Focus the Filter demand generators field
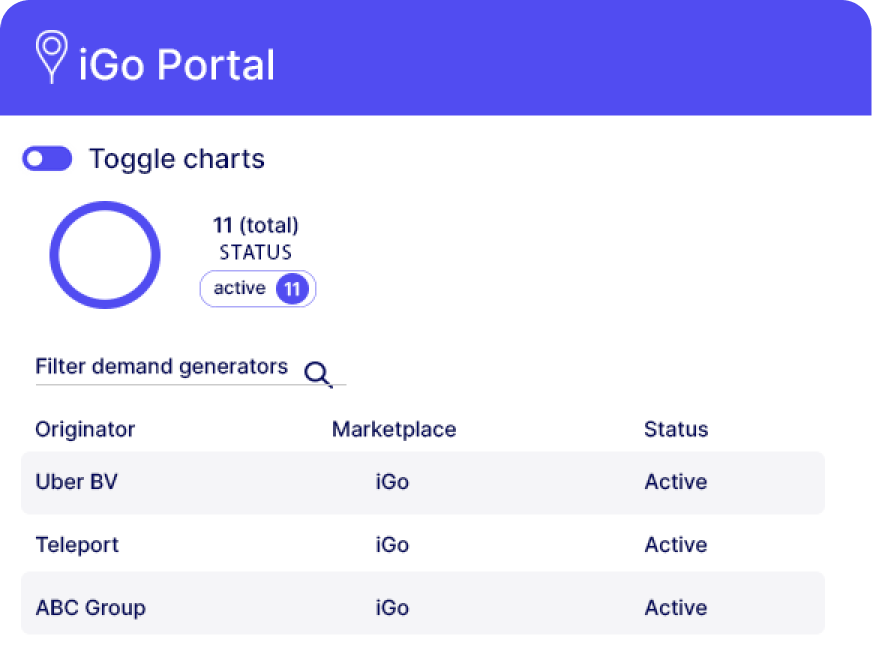The height and width of the screenshot is (671, 872). 165,367
